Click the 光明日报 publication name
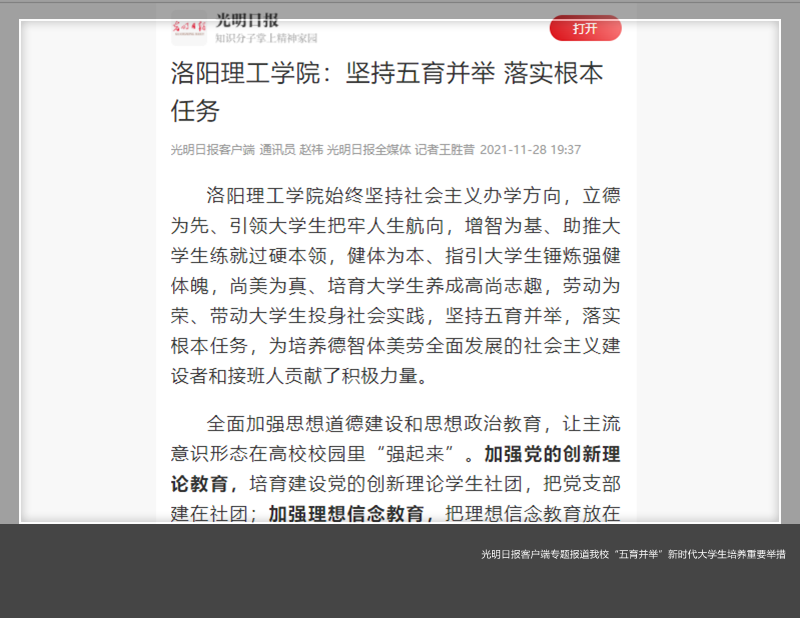This screenshot has height=618, width=800. (247, 20)
